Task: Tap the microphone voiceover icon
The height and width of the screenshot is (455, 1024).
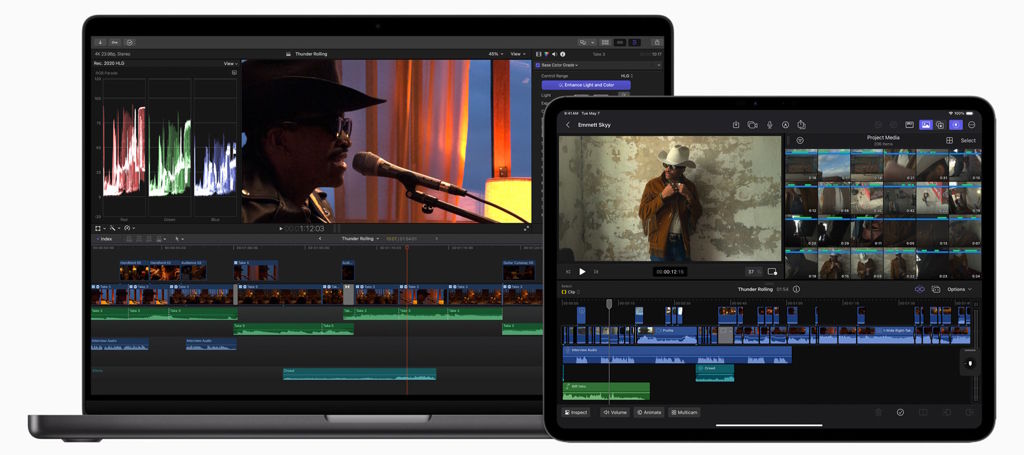Action: point(769,125)
